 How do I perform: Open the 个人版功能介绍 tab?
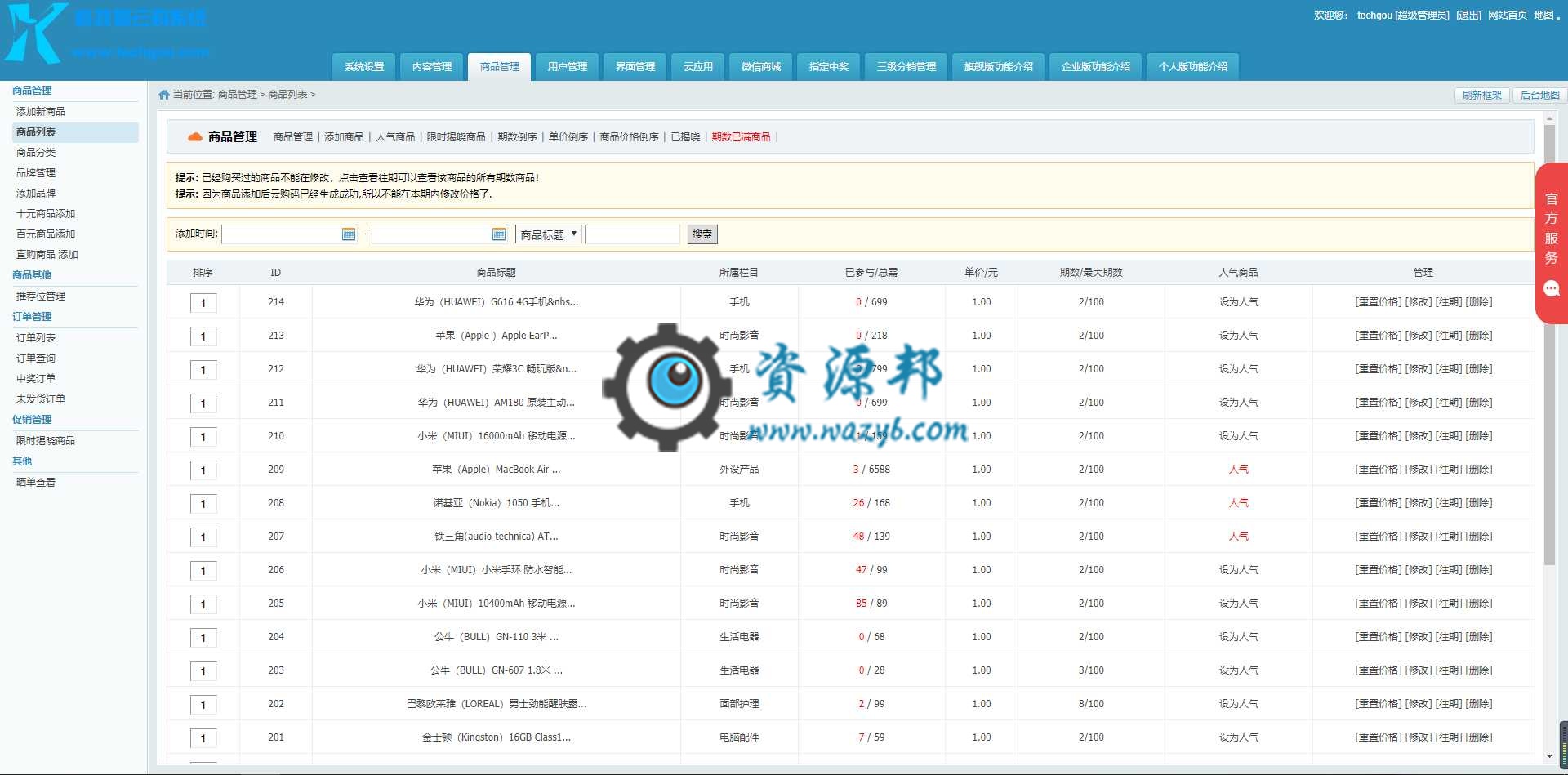click(x=1193, y=67)
